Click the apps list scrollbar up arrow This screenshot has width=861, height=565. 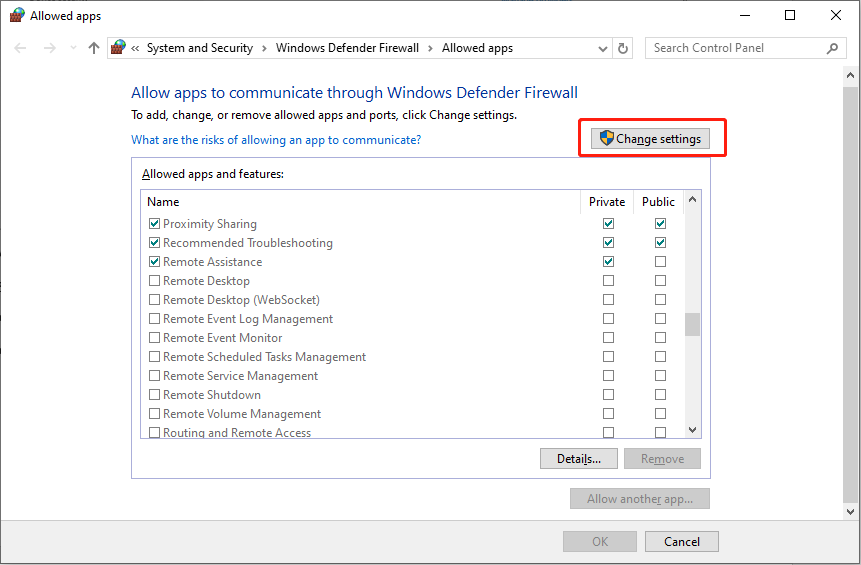692,199
